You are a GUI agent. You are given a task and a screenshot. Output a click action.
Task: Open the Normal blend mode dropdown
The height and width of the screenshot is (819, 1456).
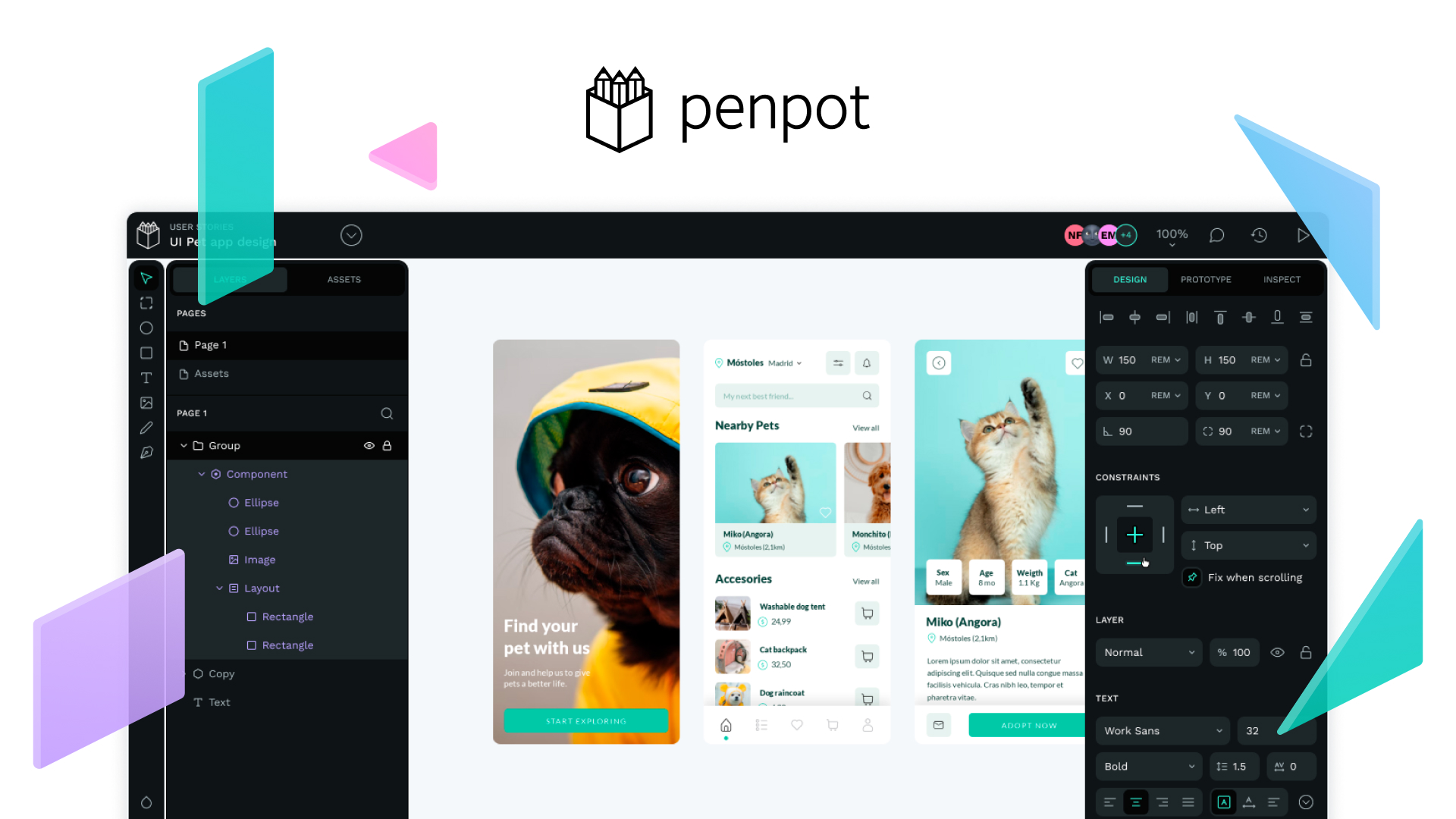click(x=1145, y=652)
